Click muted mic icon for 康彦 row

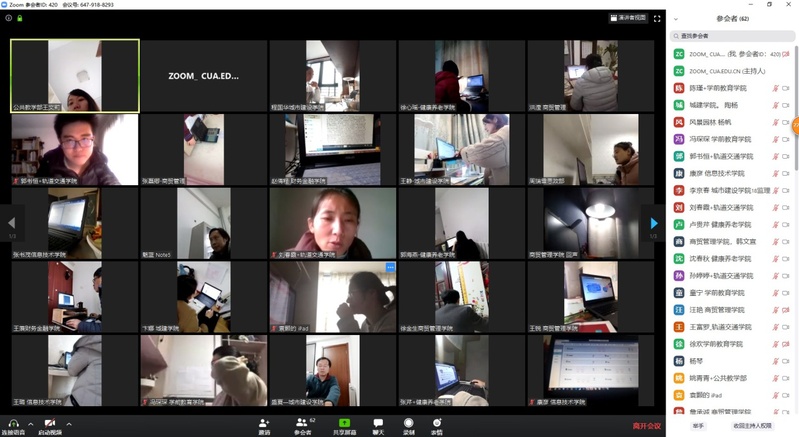tap(775, 173)
